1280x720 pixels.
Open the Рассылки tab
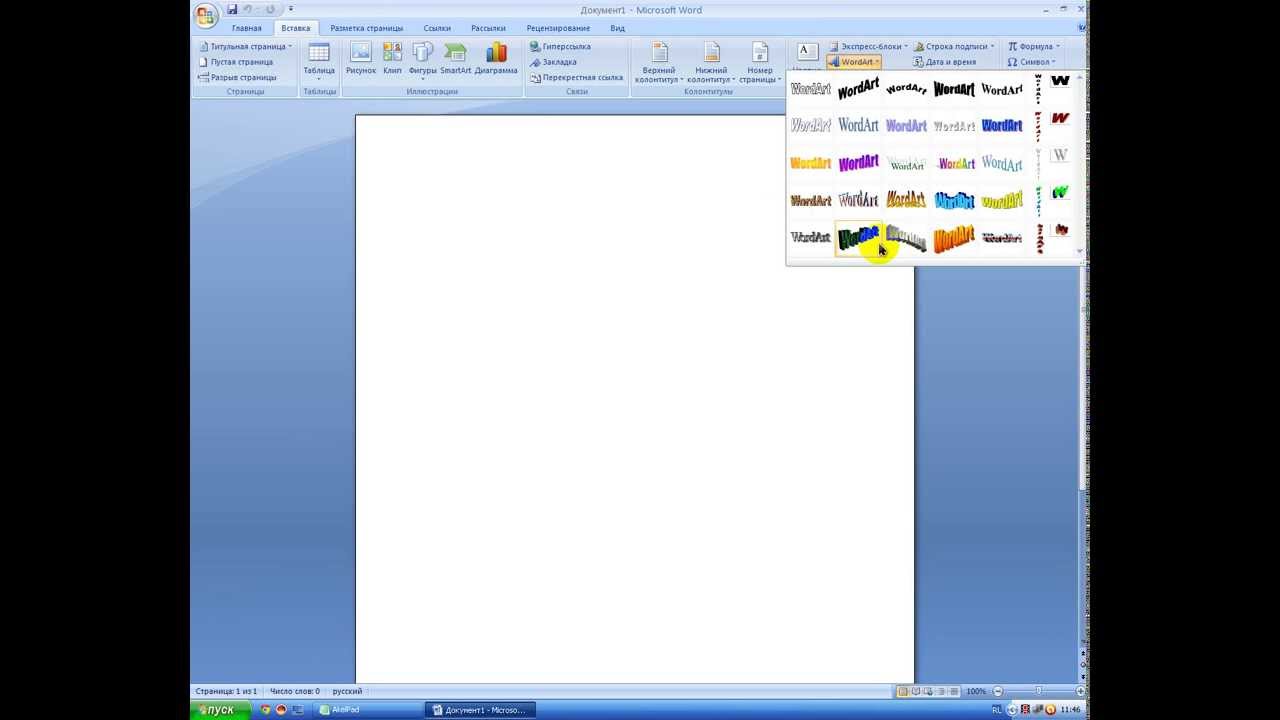488,28
